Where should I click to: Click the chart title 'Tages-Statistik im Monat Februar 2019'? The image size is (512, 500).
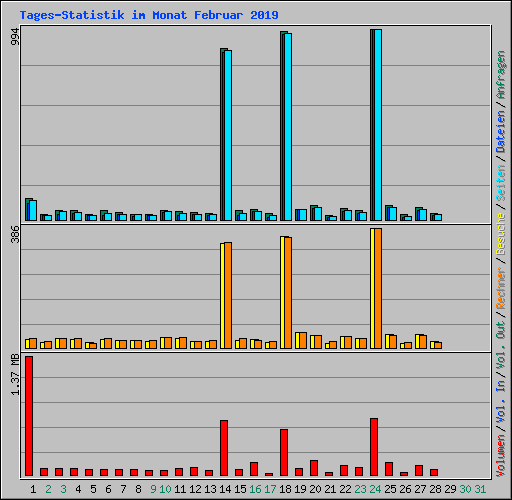point(149,15)
